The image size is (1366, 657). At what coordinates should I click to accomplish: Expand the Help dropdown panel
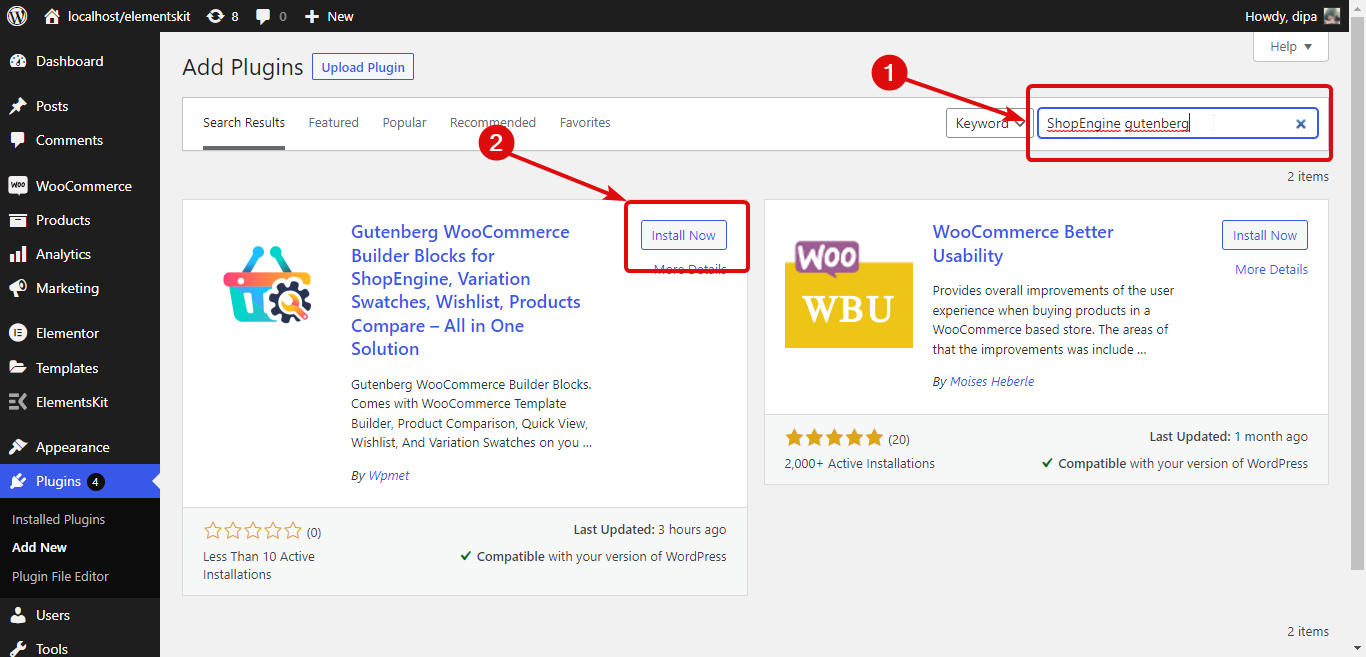[1290, 46]
